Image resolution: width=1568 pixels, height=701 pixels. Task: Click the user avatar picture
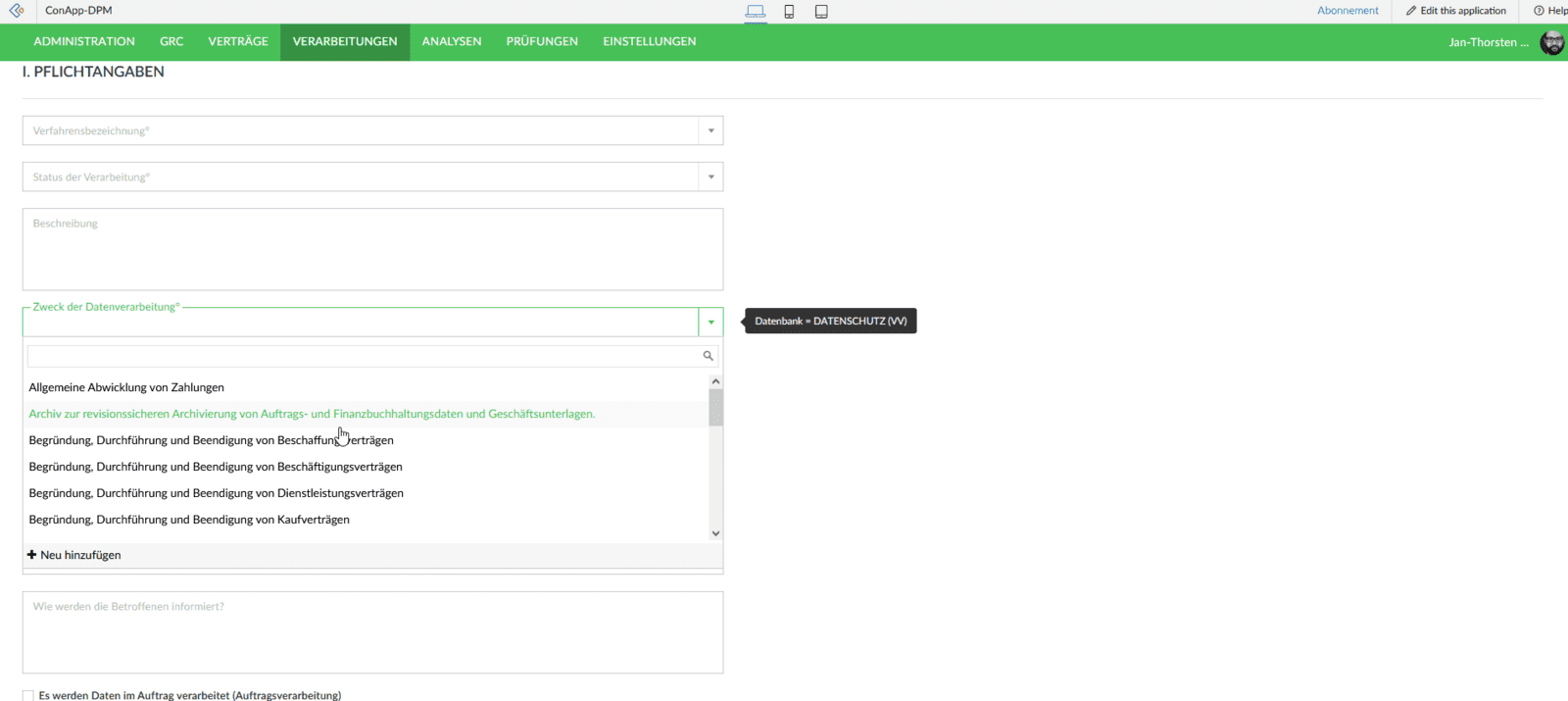[x=1552, y=42]
